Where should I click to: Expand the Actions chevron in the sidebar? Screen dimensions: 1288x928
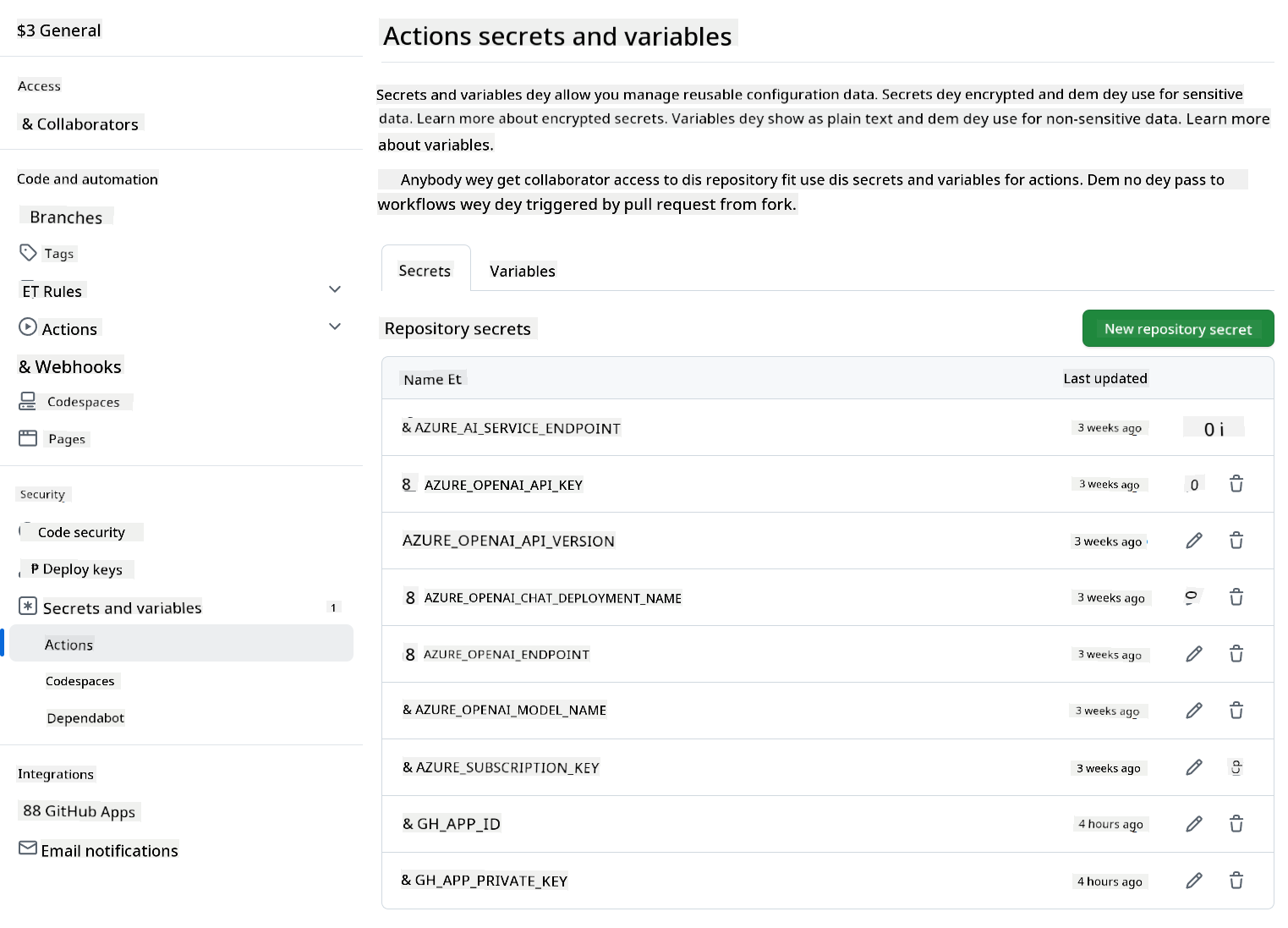click(335, 327)
